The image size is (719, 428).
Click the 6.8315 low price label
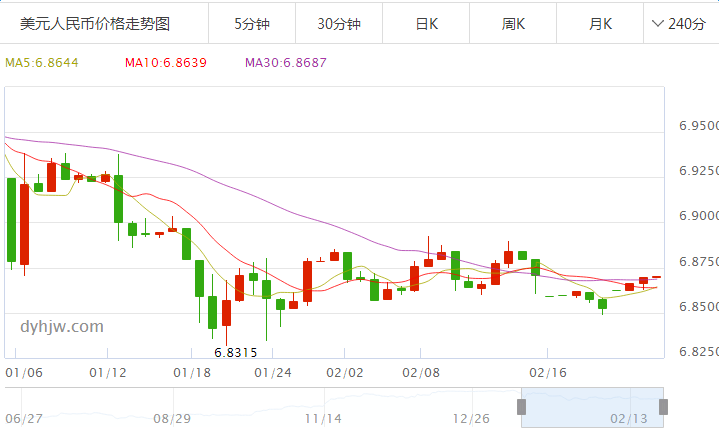[x=236, y=352]
